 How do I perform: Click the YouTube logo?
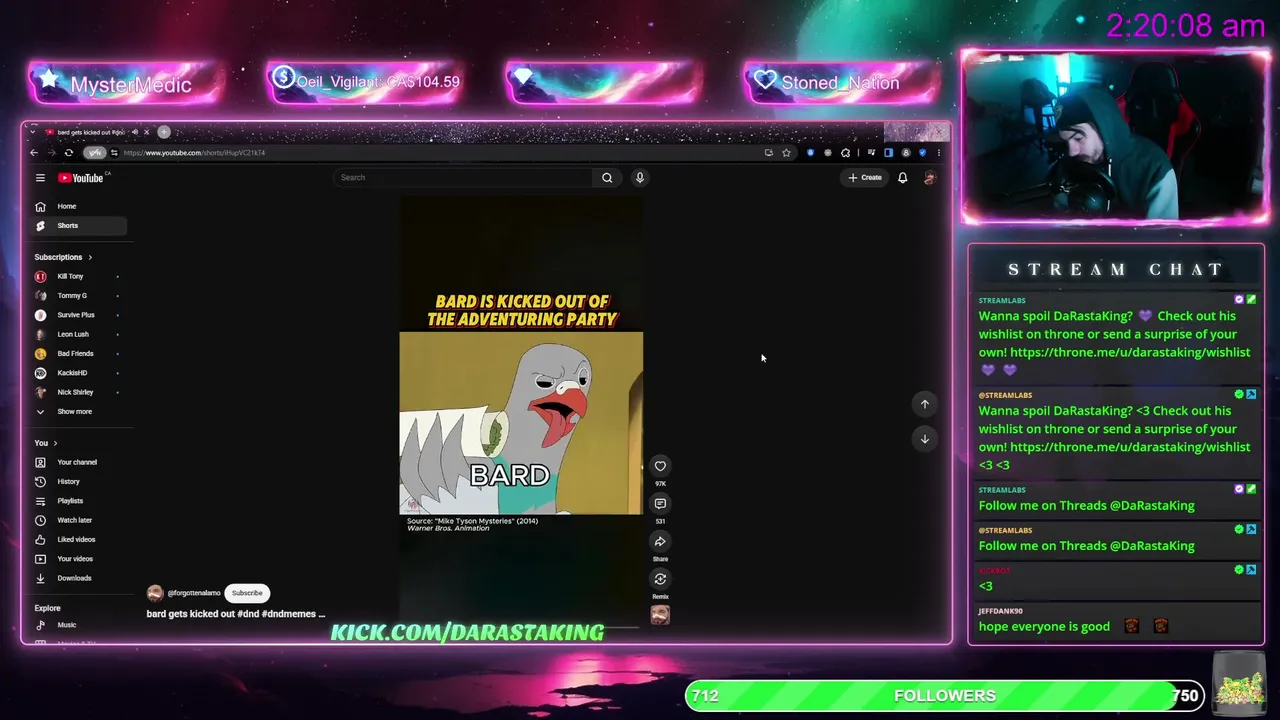click(x=82, y=178)
